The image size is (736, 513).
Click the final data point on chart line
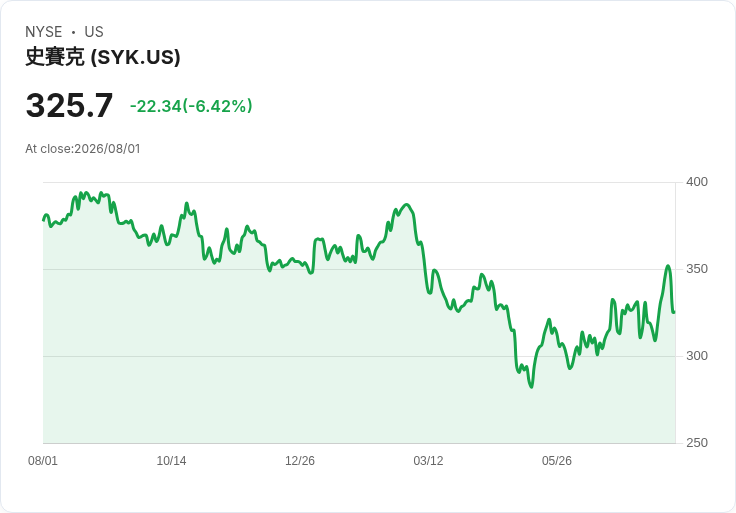pos(674,312)
